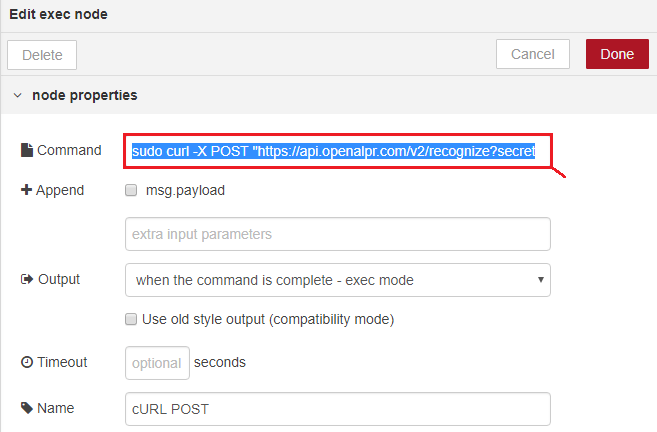The image size is (657, 432).
Task: Click the Append plus icon
Action: pos(27,190)
